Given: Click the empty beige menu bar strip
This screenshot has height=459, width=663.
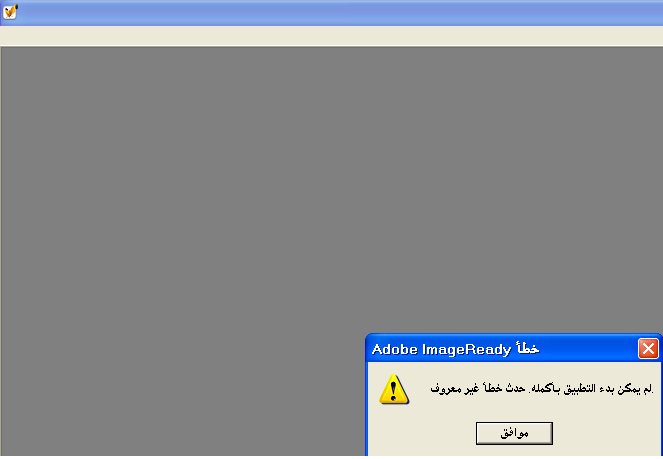Looking at the screenshot, I should [332, 36].
